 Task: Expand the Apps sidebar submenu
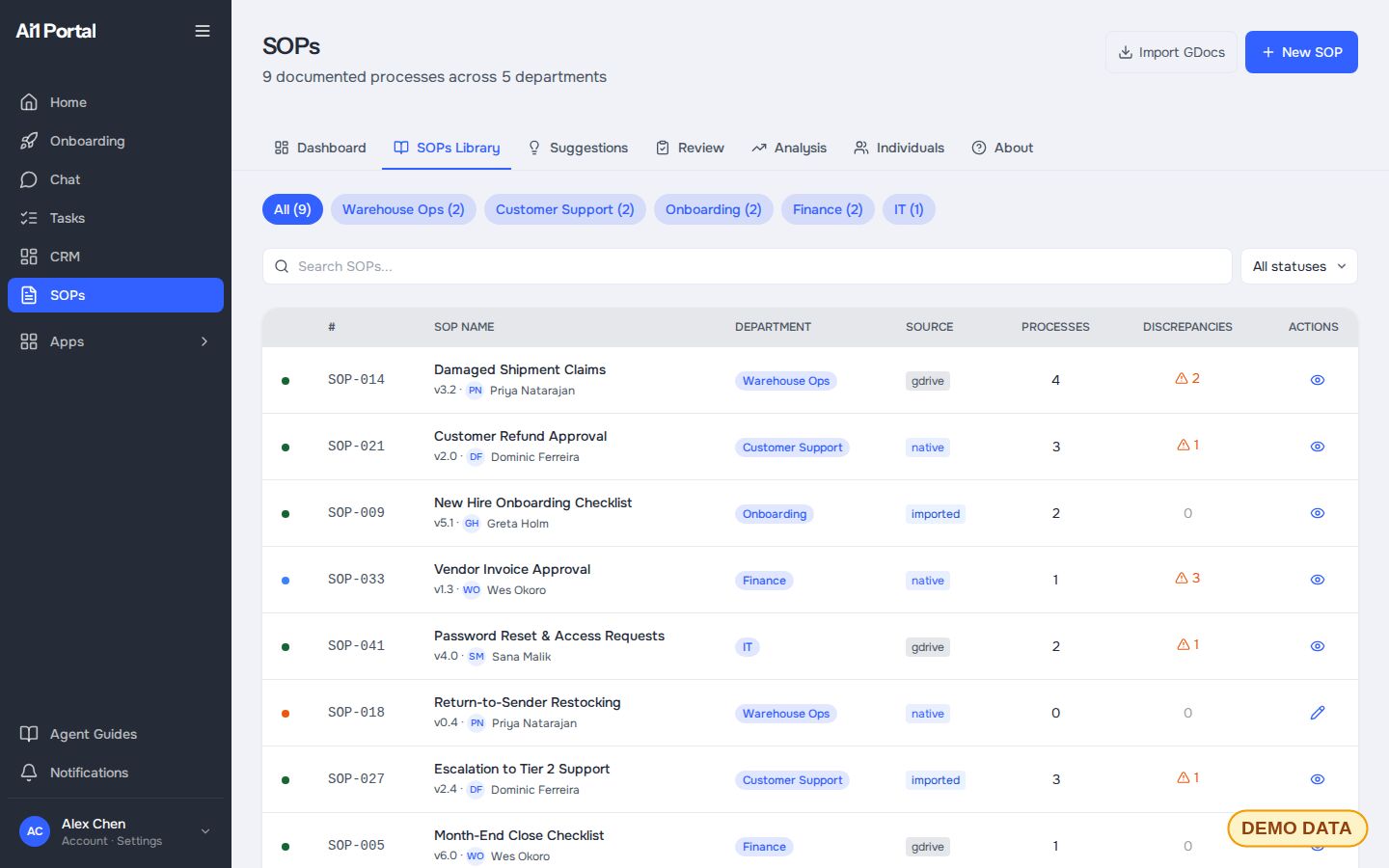116,341
